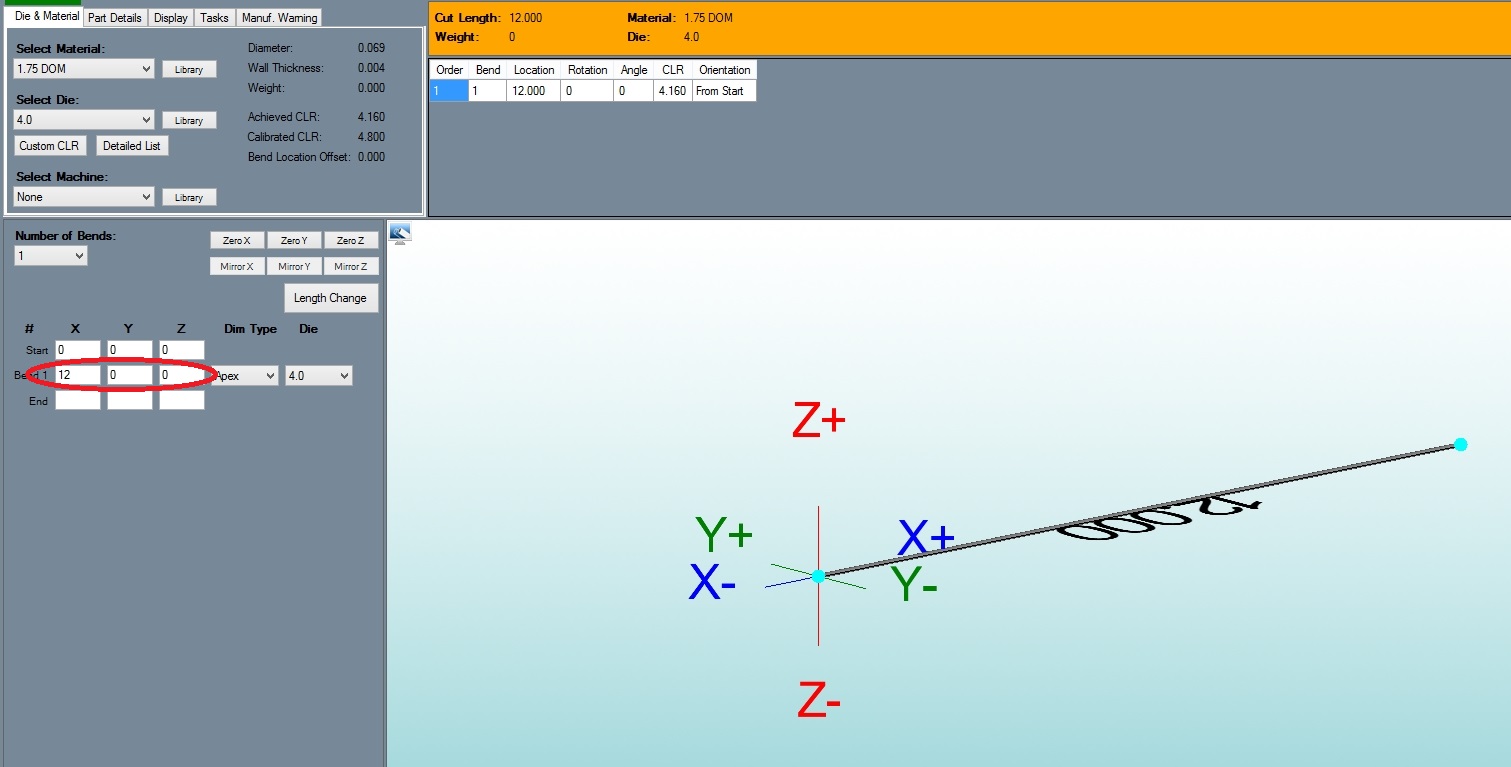The image size is (1511, 767).
Task: Select the Location cell showing 12.000
Action: click(x=534, y=91)
